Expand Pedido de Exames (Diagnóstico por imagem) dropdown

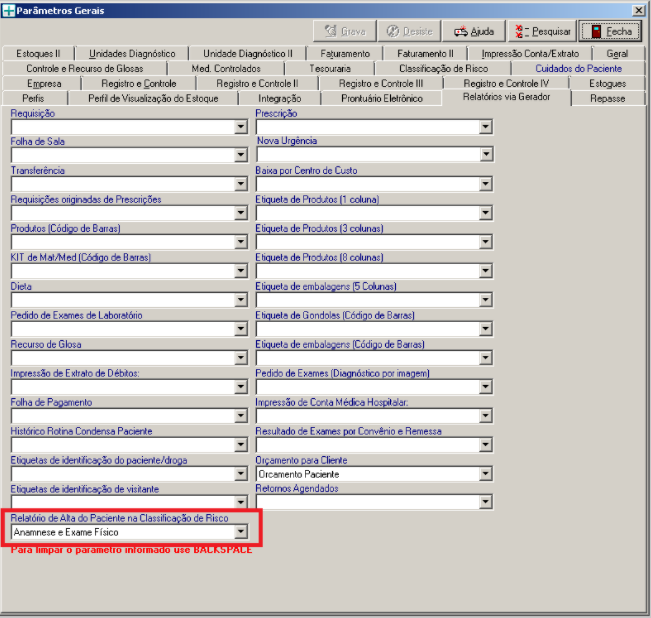tap(485, 387)
